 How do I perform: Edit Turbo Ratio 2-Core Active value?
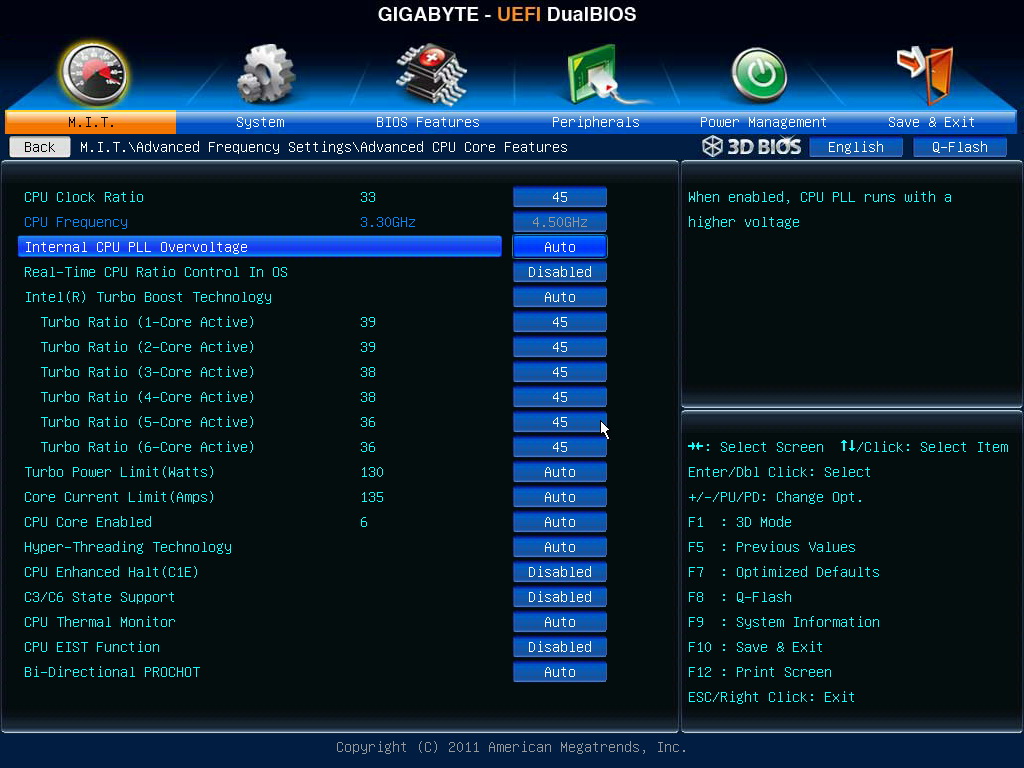560,347
